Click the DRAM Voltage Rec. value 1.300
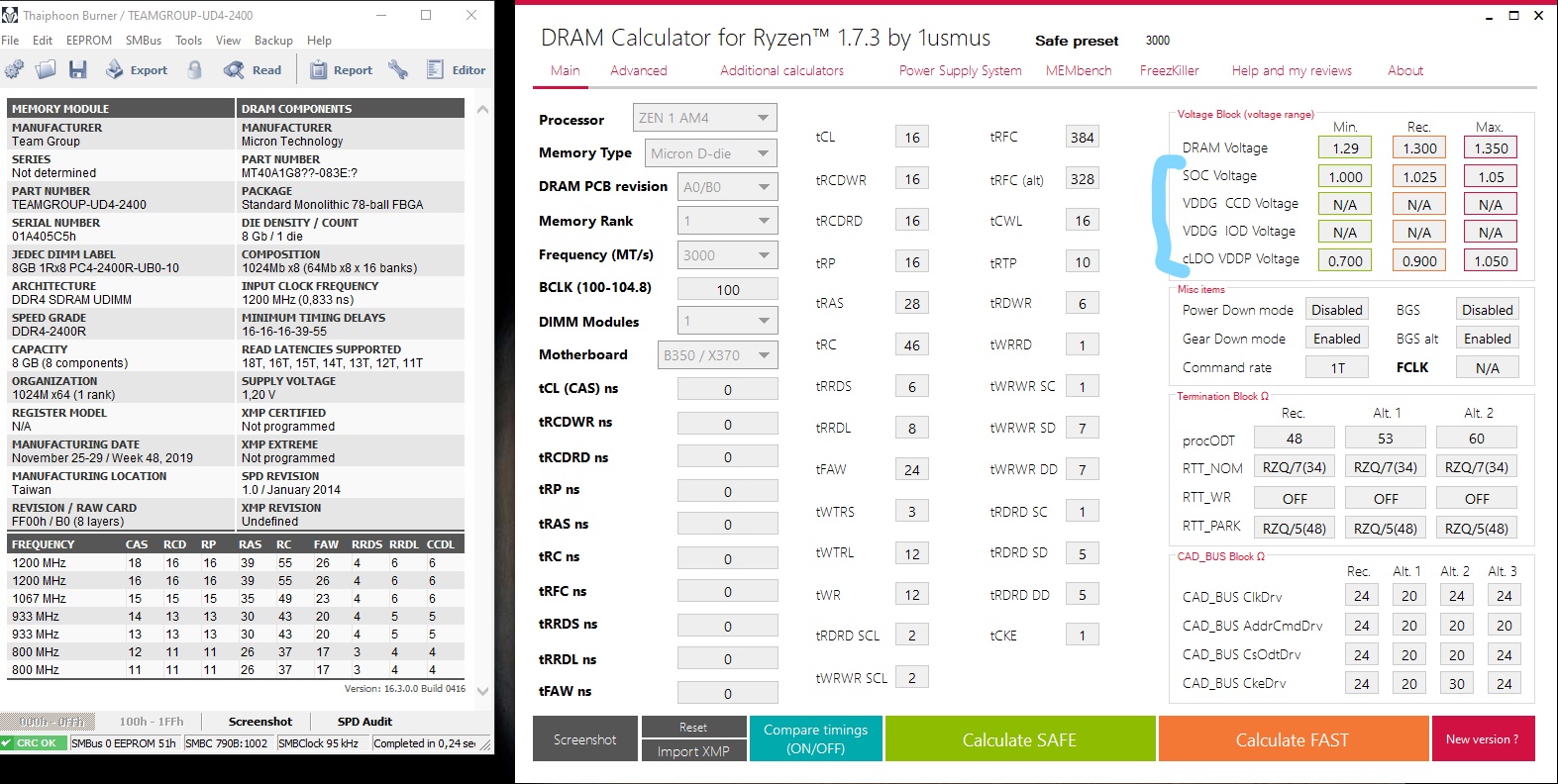Image resolution: width=1558 pixels, height=784 pixels. (1419, 147)
